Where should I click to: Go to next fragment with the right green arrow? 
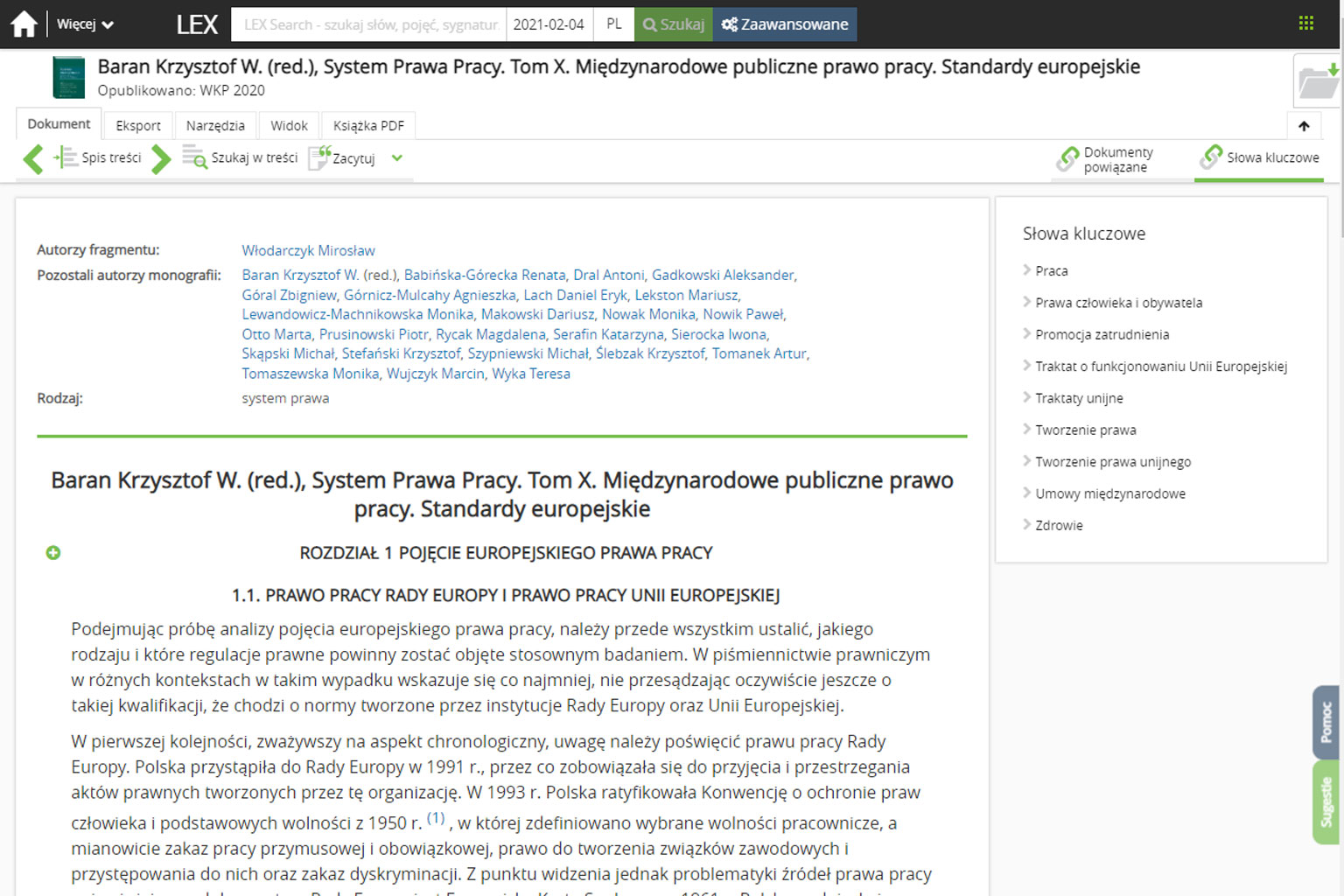point(160,159)
